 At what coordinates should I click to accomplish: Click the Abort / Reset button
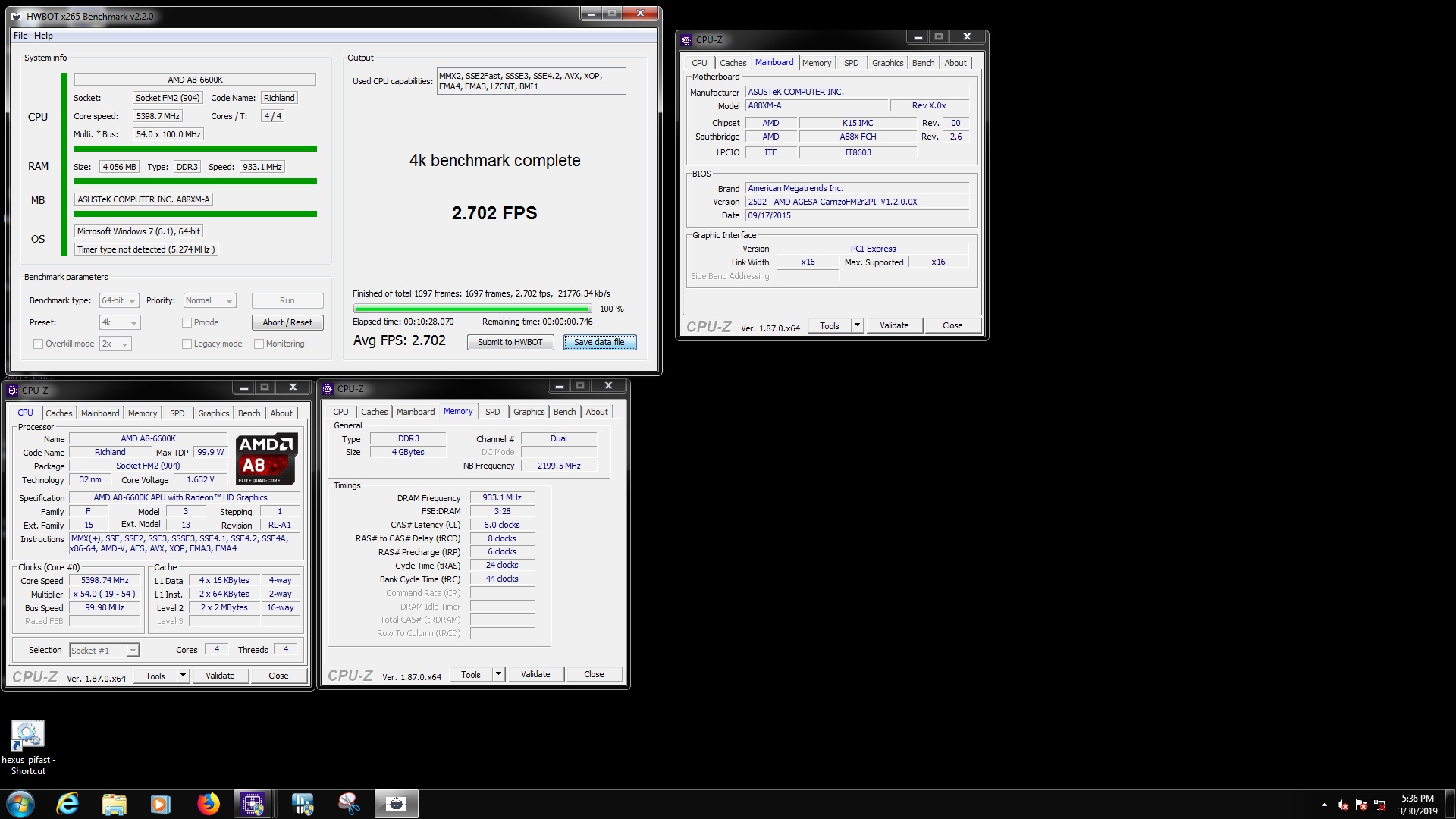tap(287, 322)
